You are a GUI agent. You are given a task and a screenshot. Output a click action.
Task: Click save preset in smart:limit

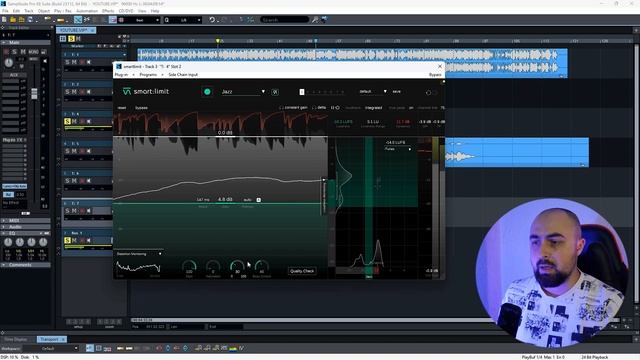pos(396,91)
